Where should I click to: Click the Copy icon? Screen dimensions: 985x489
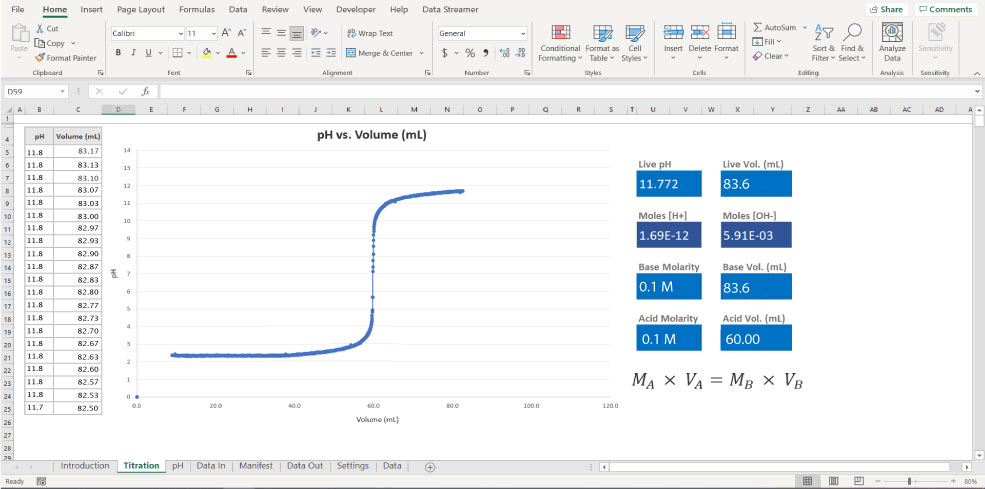point(40,43)
